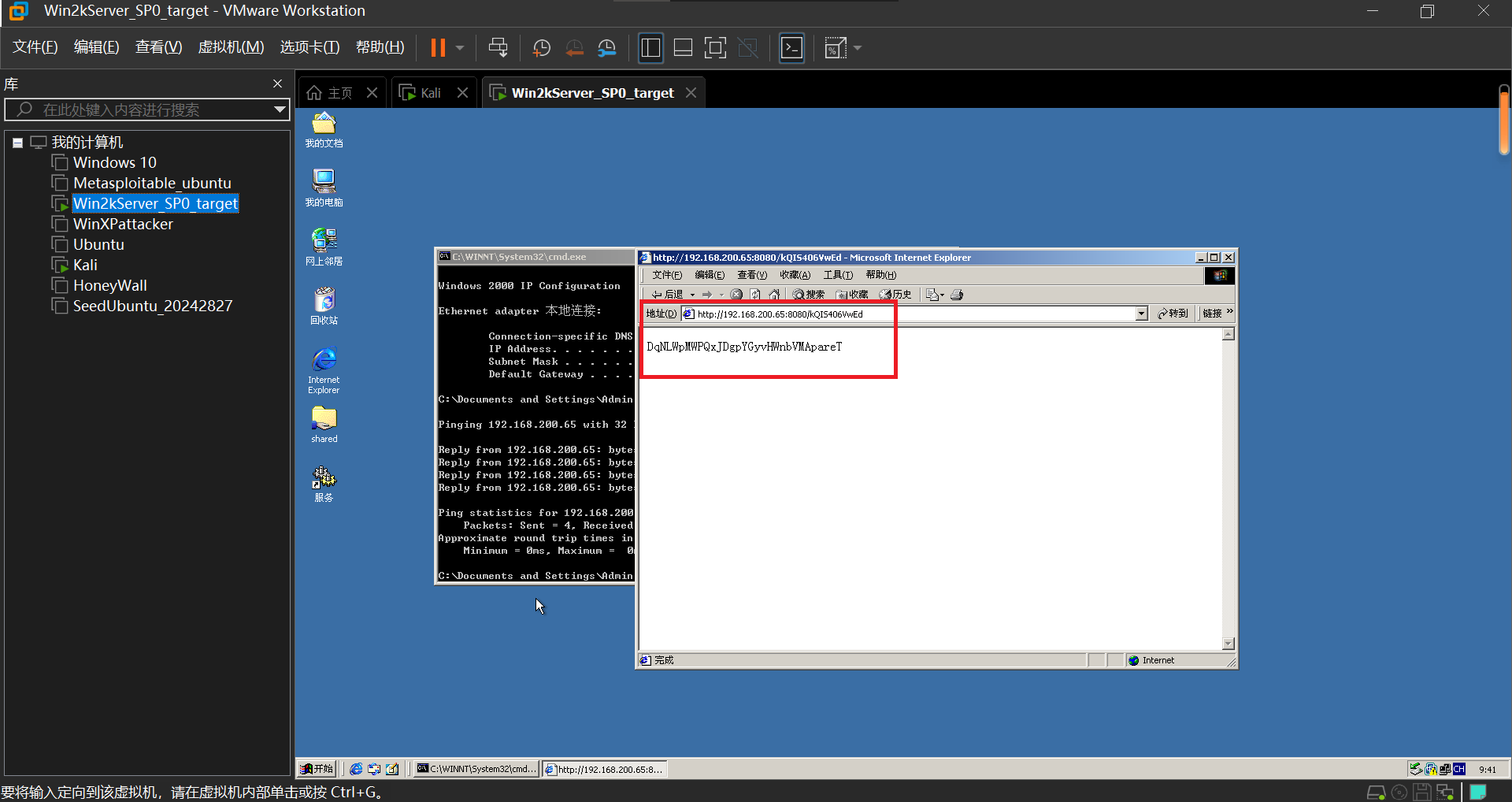Click the IE home button
The height and width of the screenshot is (802, 1512).
(x=774, y=295)
